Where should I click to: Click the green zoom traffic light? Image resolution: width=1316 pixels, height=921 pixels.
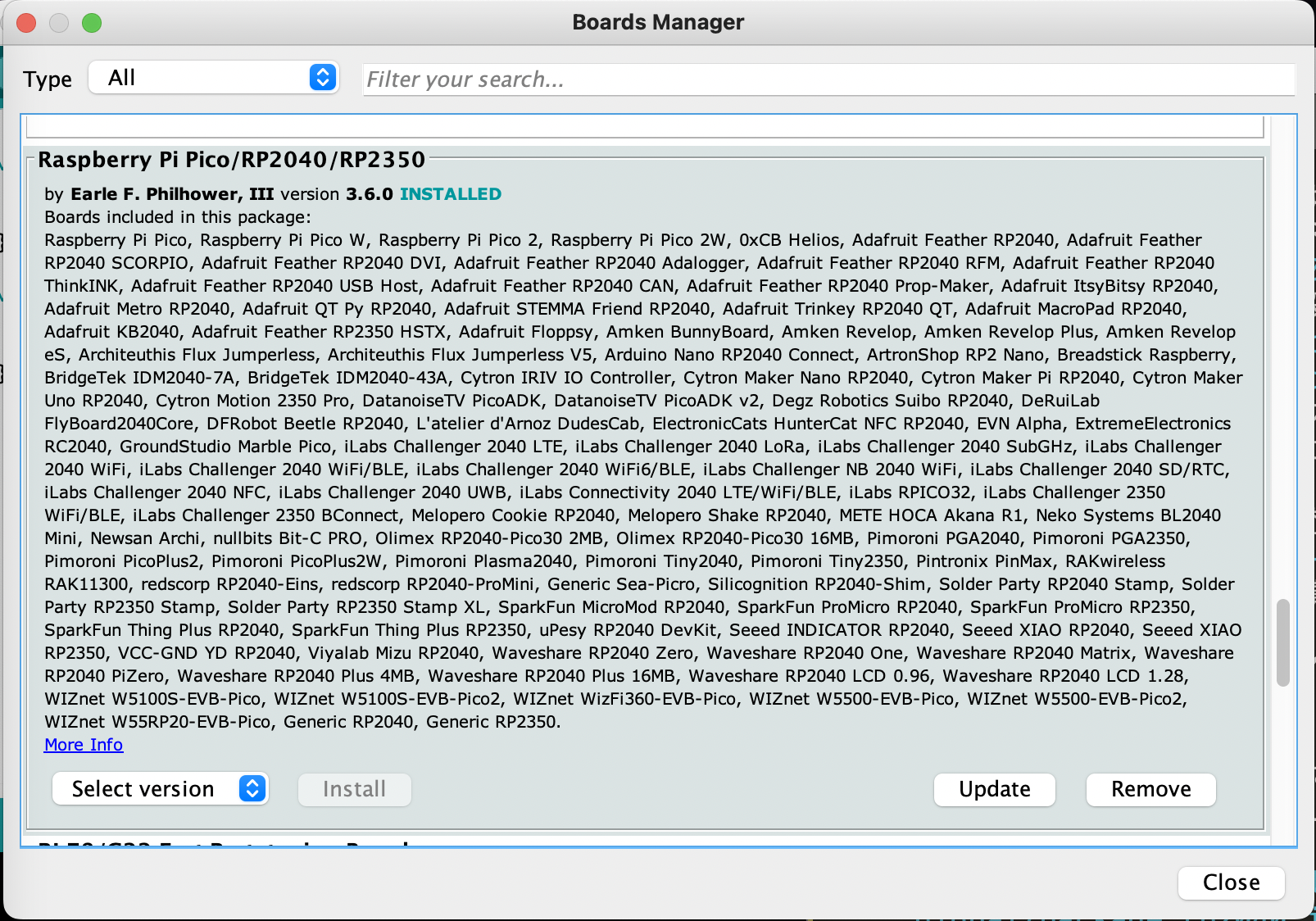93,23
